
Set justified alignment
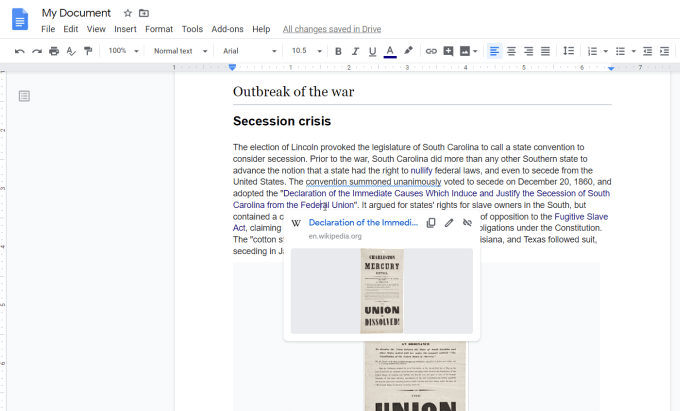[545, 51]
